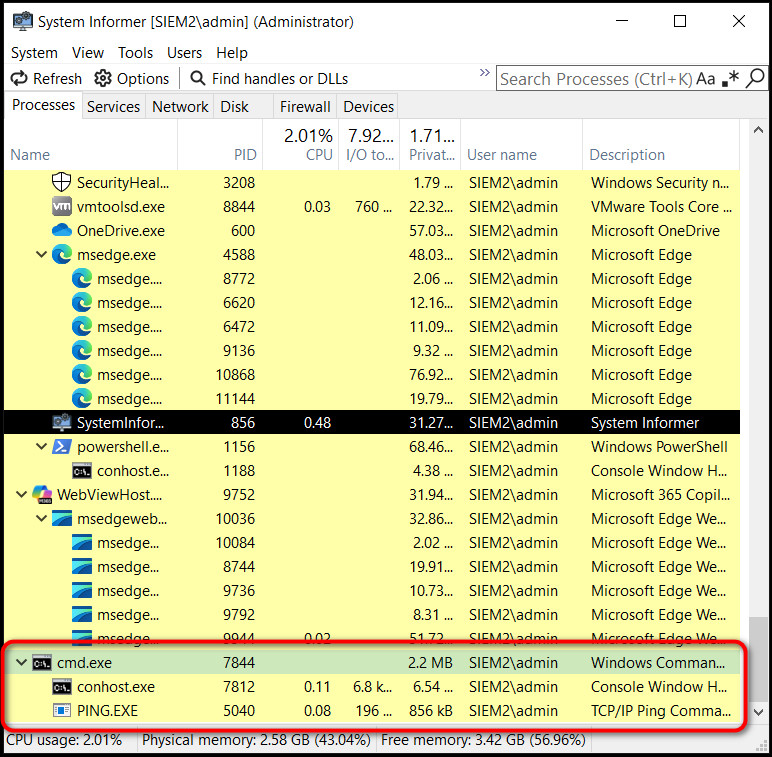
Task: Click the Refresh toolbar button
Action: pos(46,78)
